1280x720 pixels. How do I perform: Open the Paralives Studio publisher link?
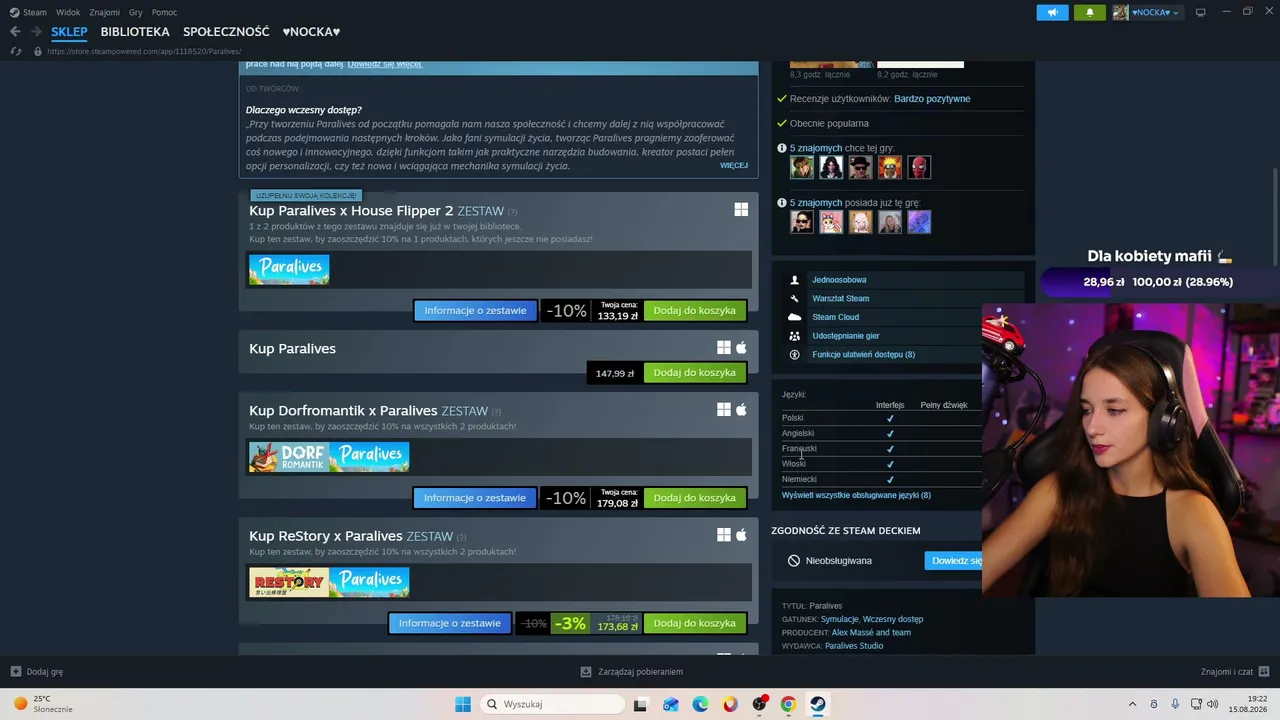click(x=854, y=646)
